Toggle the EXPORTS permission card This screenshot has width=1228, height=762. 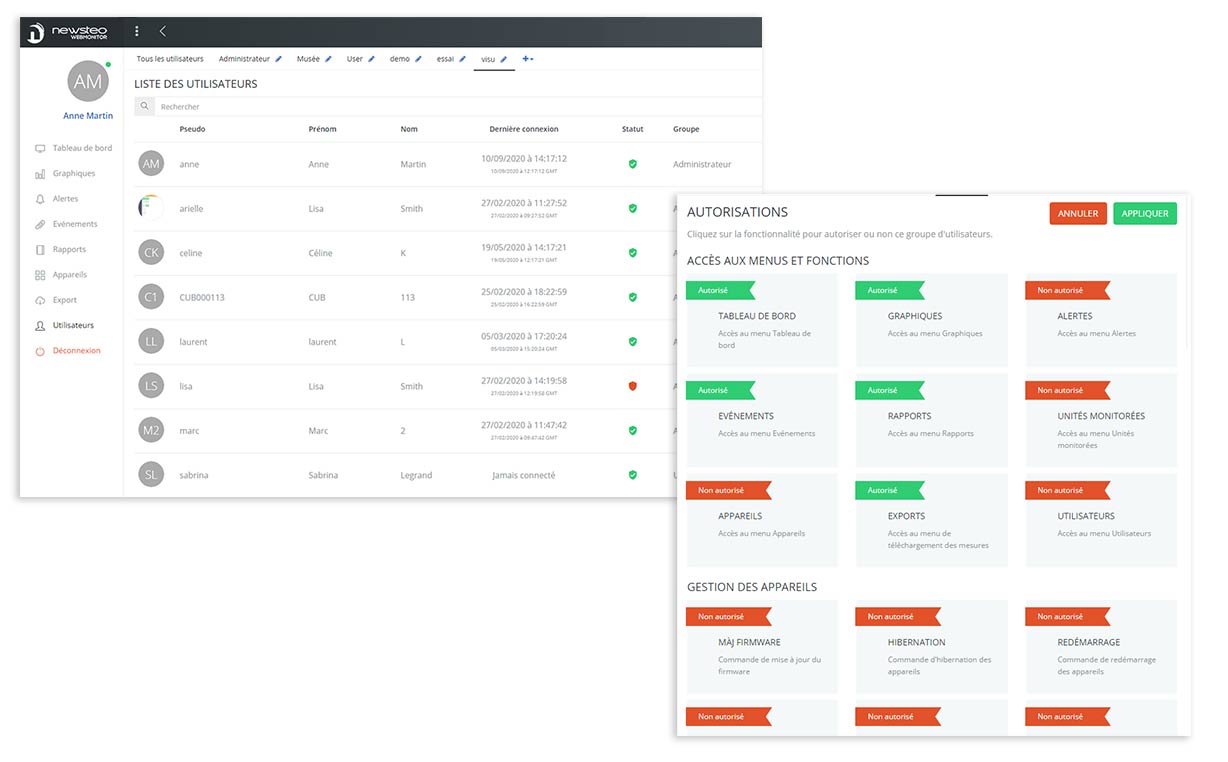coord(931,521)
